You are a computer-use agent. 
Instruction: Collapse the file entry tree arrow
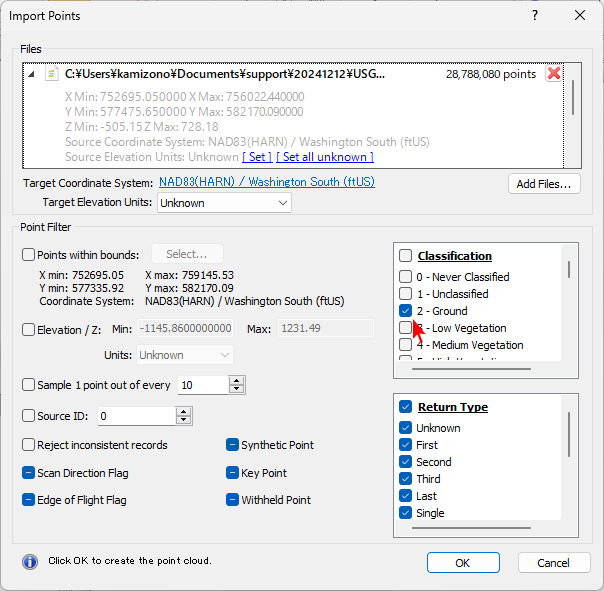(31, 74)
